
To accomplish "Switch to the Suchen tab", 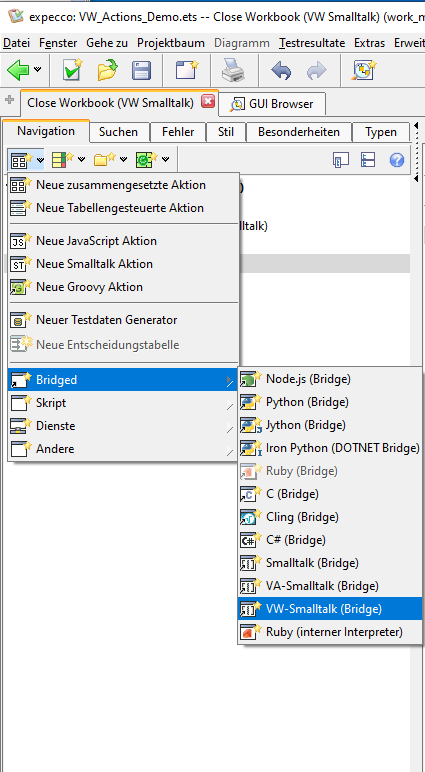I will 118,132.
